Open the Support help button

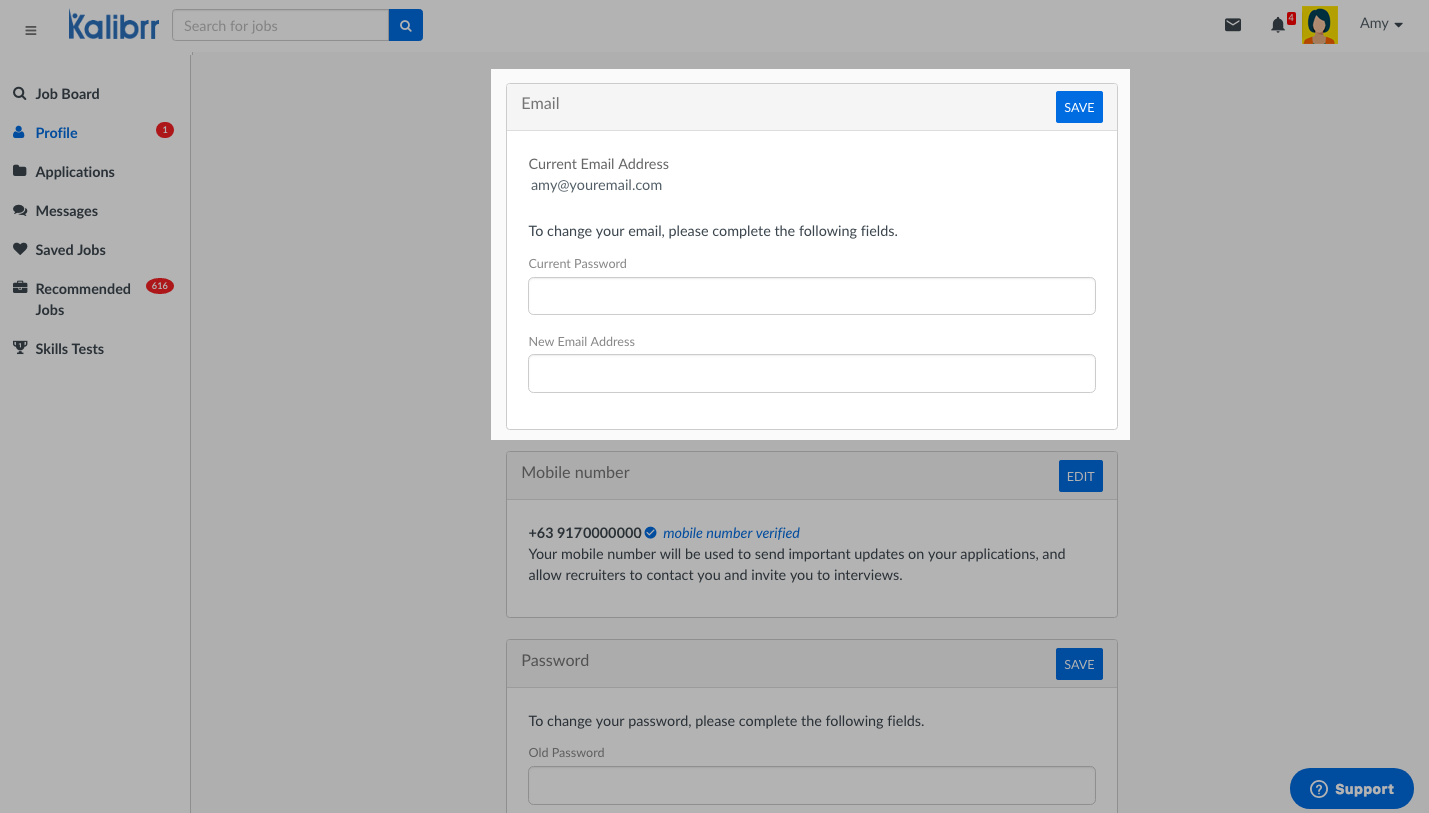click(x=1351, y=789)
